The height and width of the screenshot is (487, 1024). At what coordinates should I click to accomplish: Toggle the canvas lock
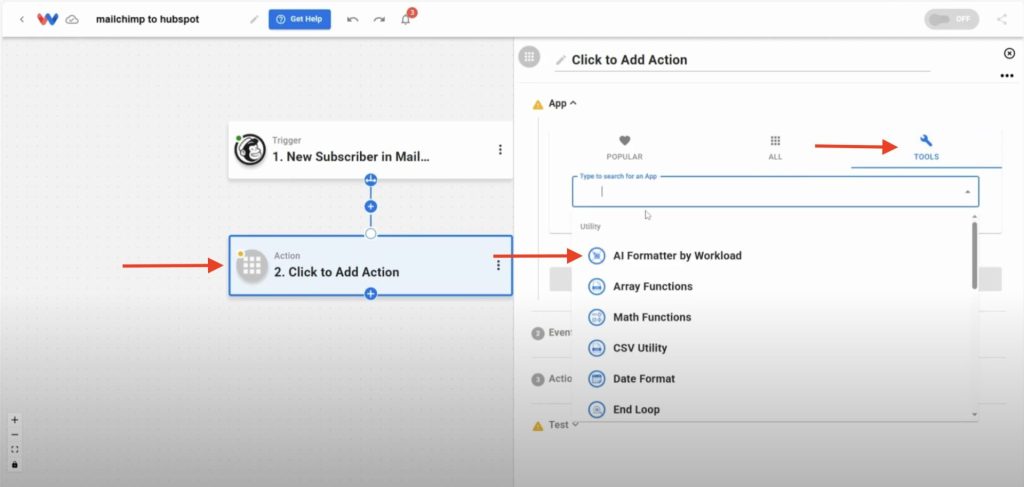point(15,464)
